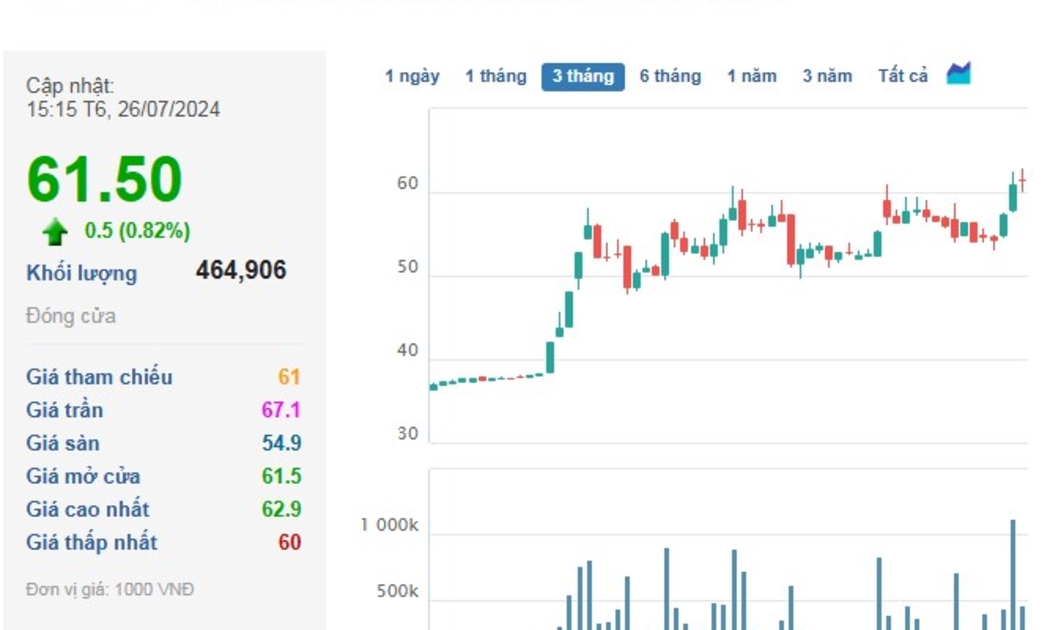Click the update timestamp 15:15 T6, 26/07/2024
1050x630 pixels.
(123, 110)
